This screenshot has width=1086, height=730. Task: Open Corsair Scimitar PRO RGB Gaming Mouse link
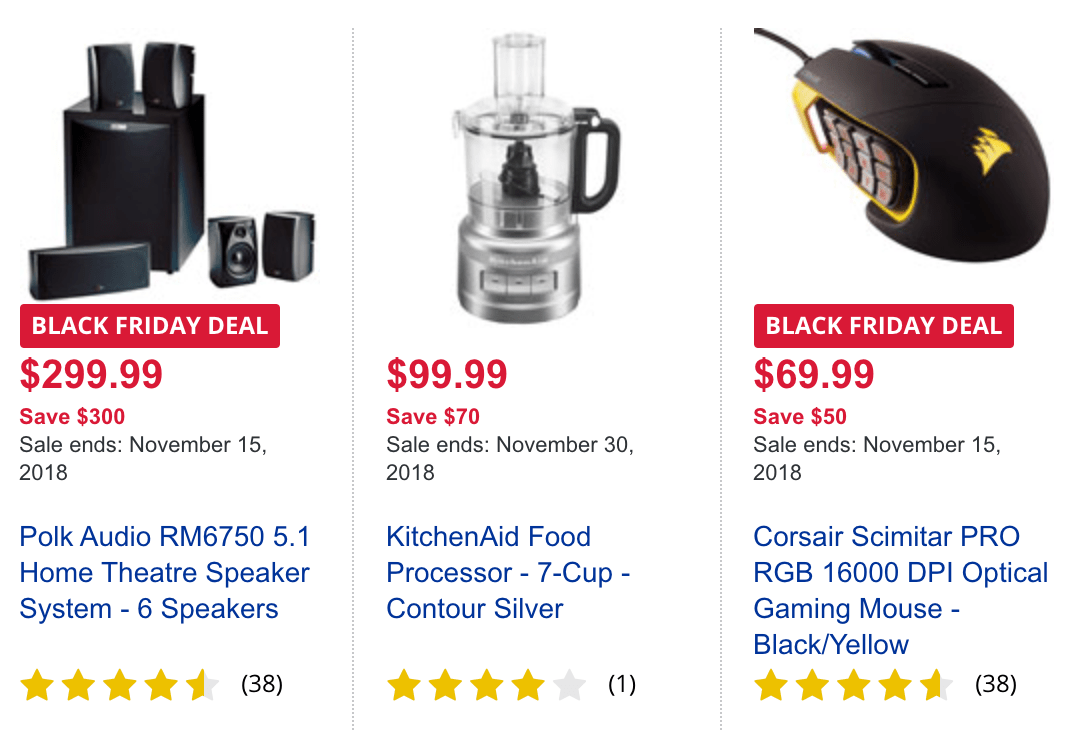900,590
